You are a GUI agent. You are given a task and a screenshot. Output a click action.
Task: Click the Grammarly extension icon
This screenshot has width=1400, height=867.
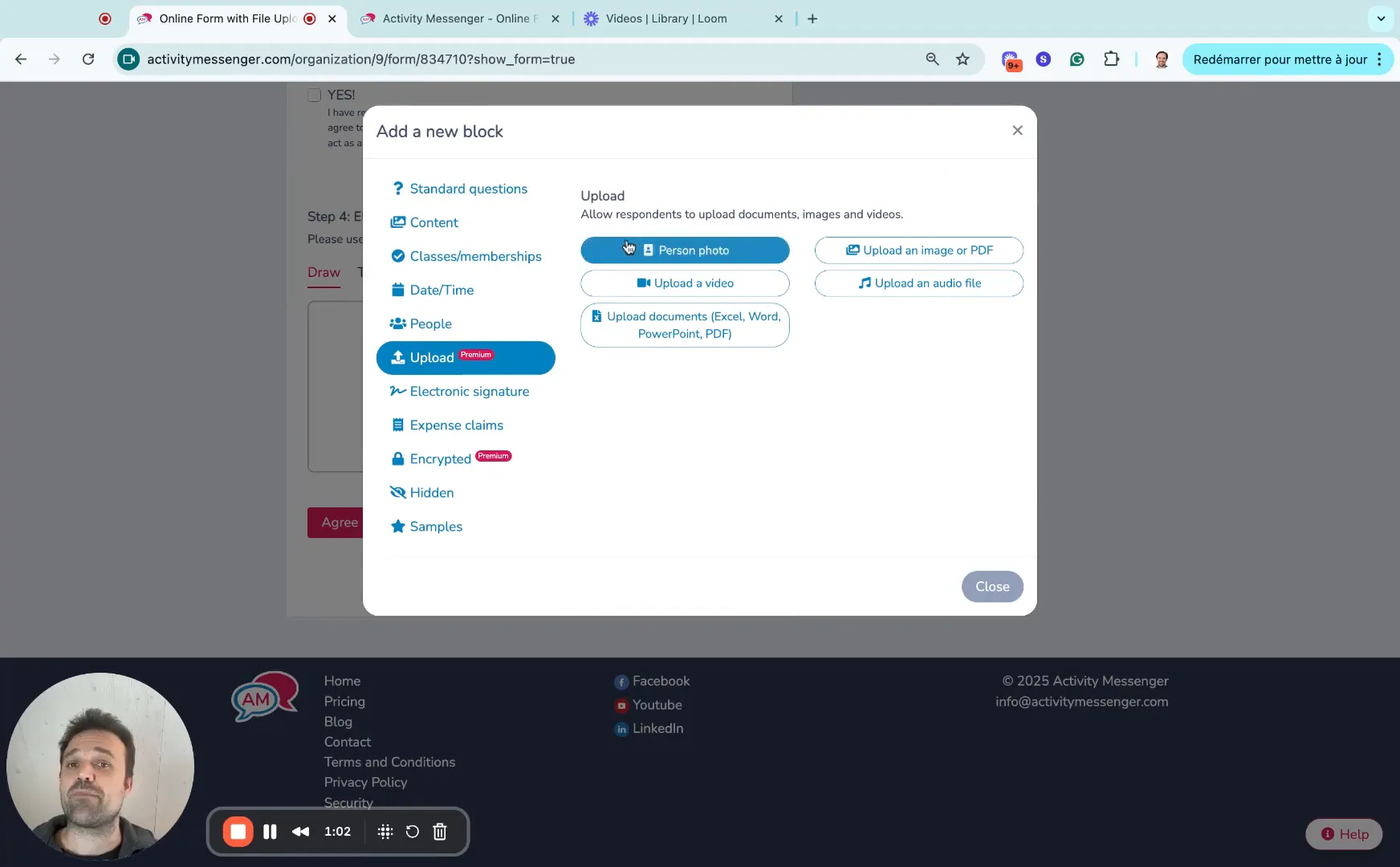1077,59
